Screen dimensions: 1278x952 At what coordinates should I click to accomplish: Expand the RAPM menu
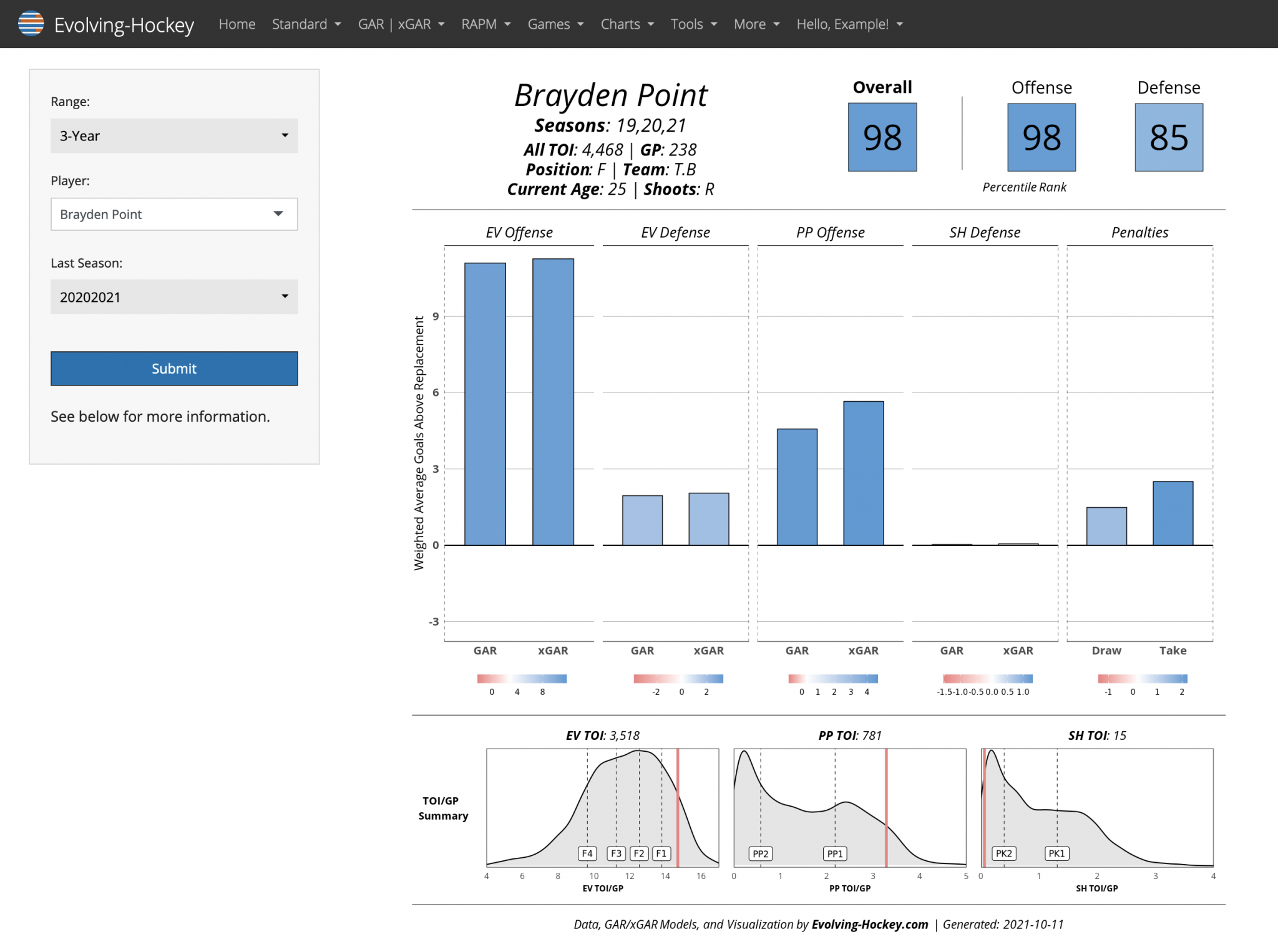[485, 24]
